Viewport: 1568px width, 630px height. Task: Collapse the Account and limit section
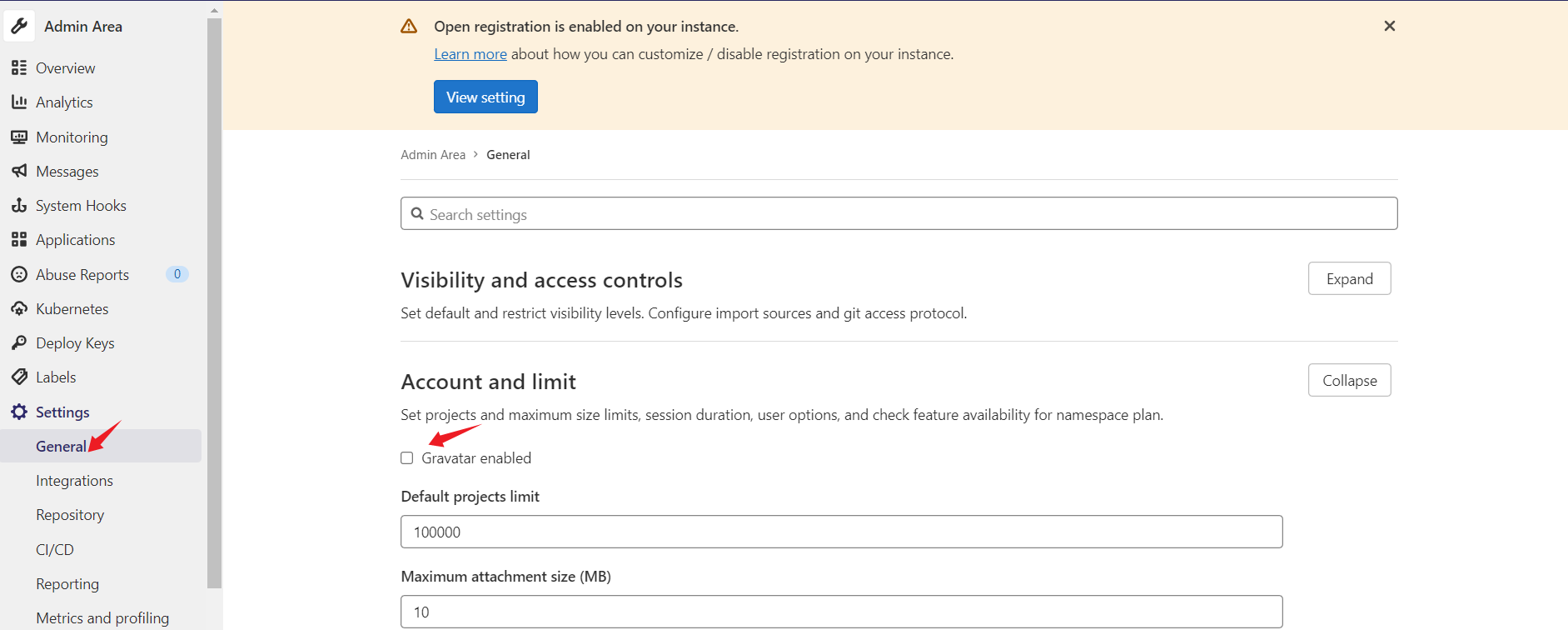click(1349, 381)
